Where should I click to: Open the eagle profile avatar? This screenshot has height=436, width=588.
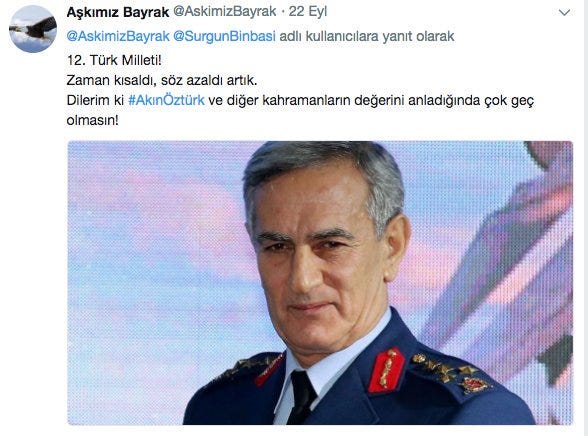(33, 29)
